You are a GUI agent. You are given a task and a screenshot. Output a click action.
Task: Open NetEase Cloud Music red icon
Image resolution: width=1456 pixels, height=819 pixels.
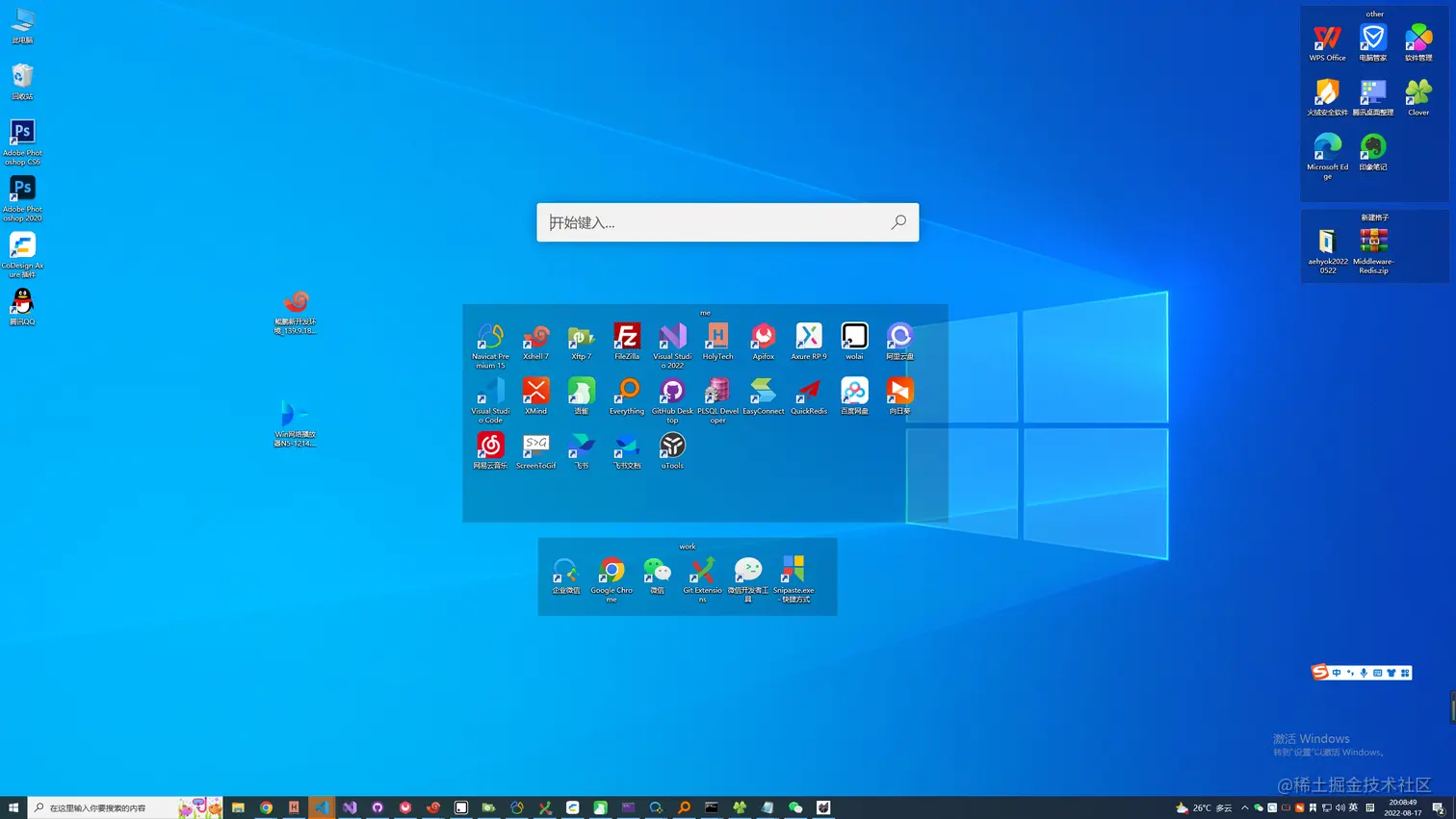[x=490, y=450]
